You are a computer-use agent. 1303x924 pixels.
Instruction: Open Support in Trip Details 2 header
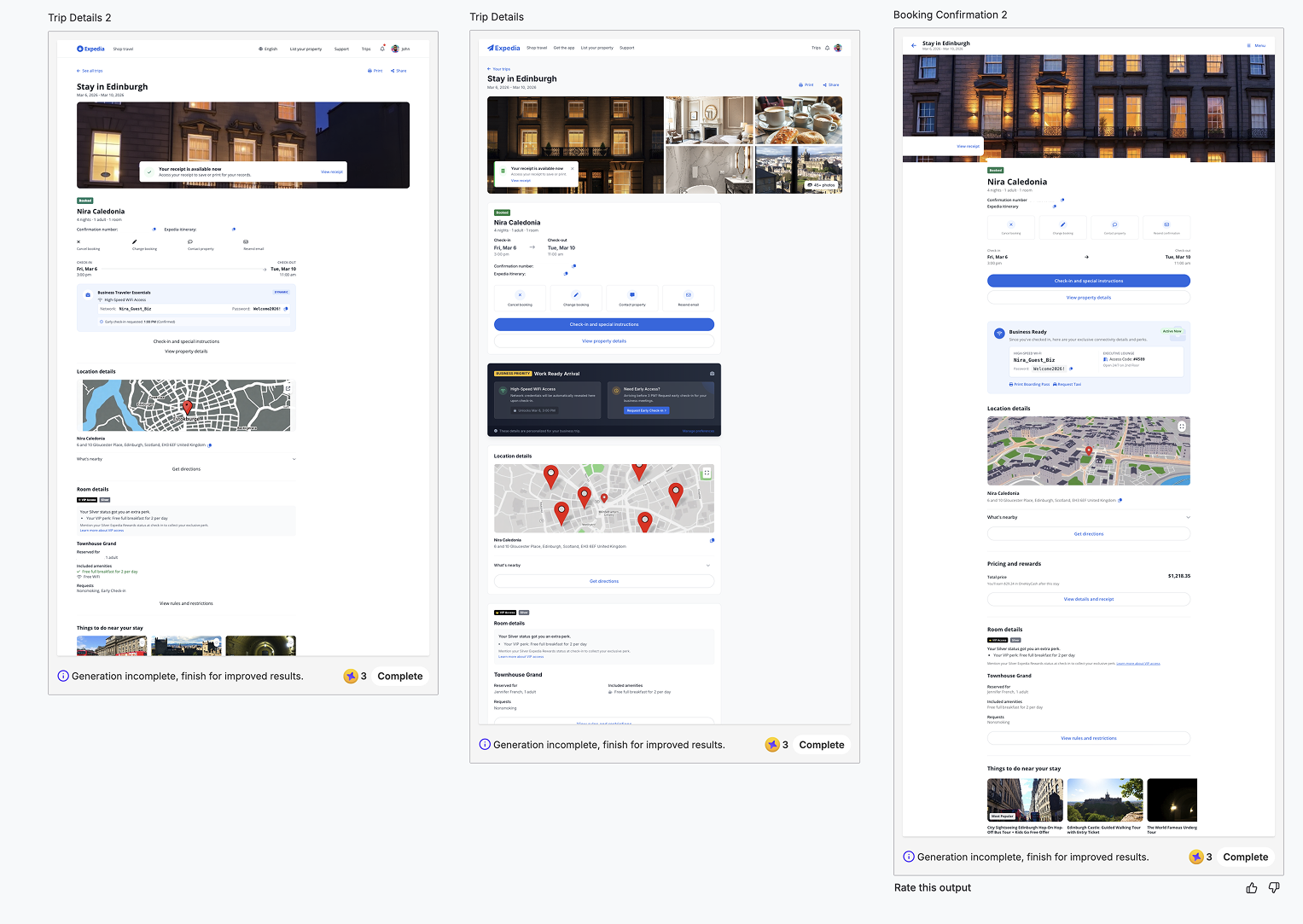point(341,49)
